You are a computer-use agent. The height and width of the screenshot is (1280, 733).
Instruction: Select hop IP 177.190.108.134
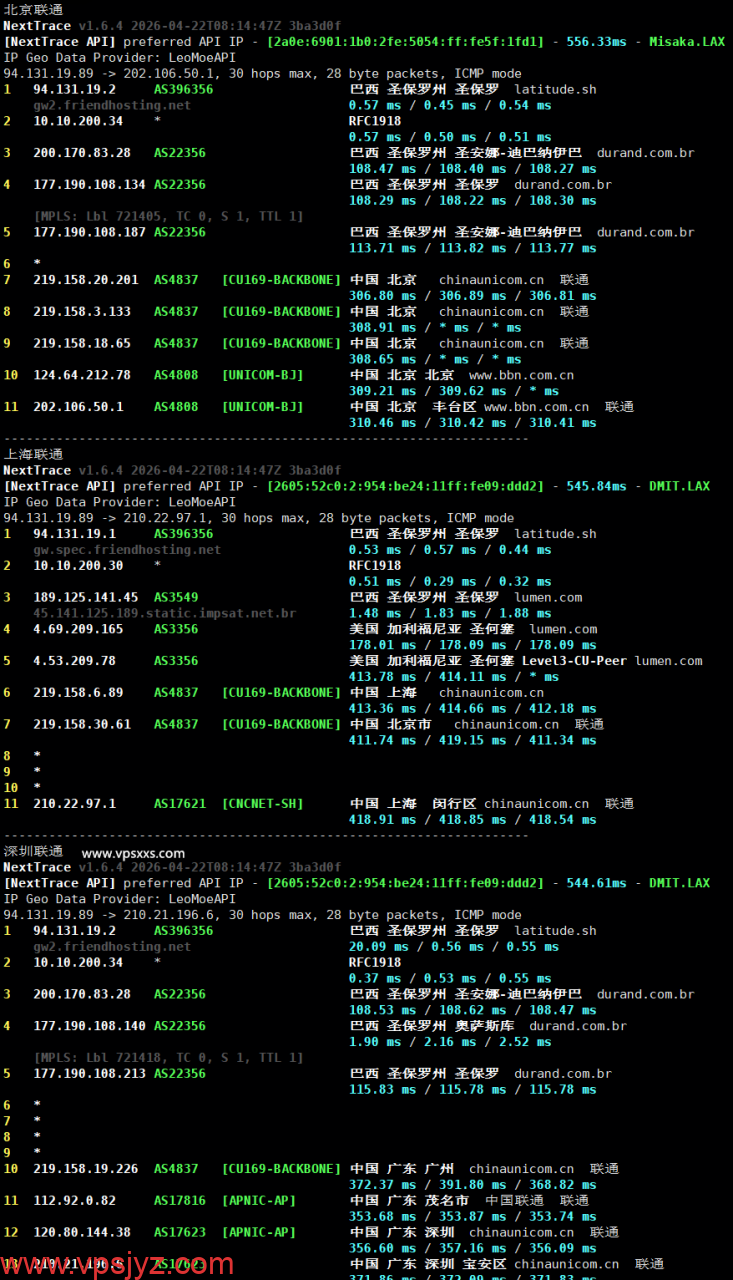pos(89,184)
